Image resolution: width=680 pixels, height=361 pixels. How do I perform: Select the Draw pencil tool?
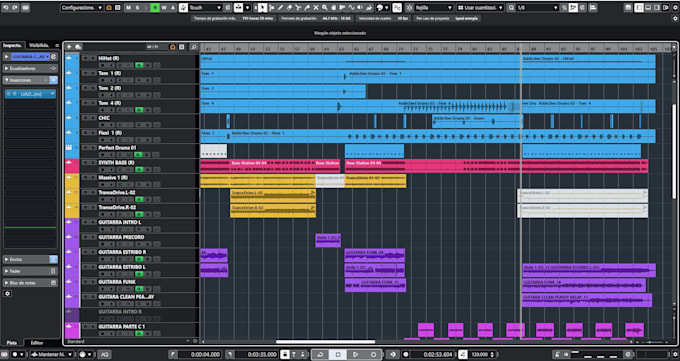[x=281, y=7]
